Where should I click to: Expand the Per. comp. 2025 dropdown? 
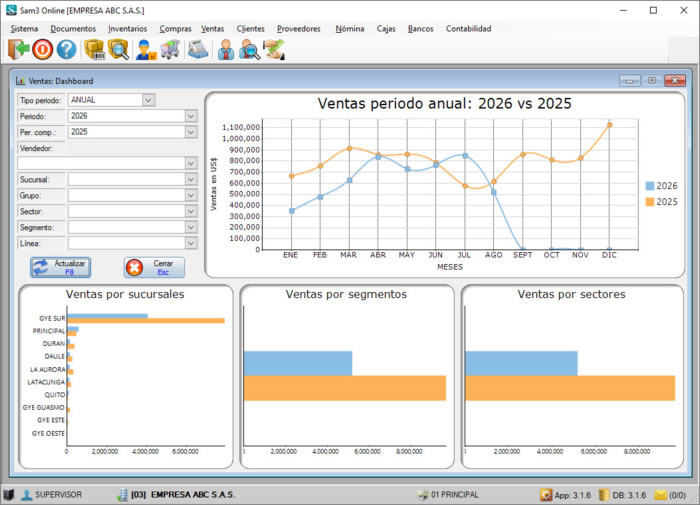pyautogui.click(x=191, y=132)
